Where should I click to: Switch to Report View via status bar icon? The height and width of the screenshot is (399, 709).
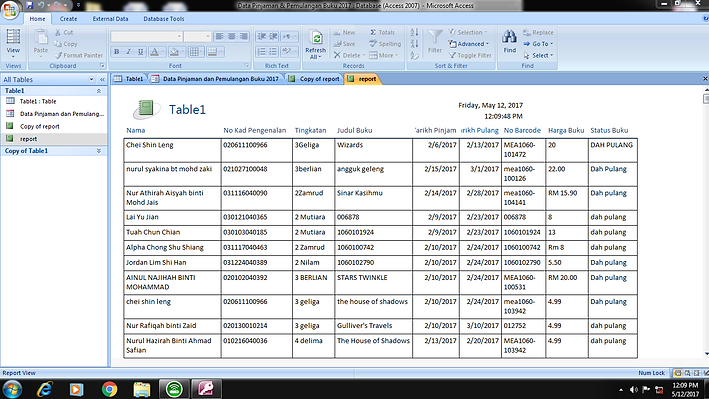click(678, 373)
